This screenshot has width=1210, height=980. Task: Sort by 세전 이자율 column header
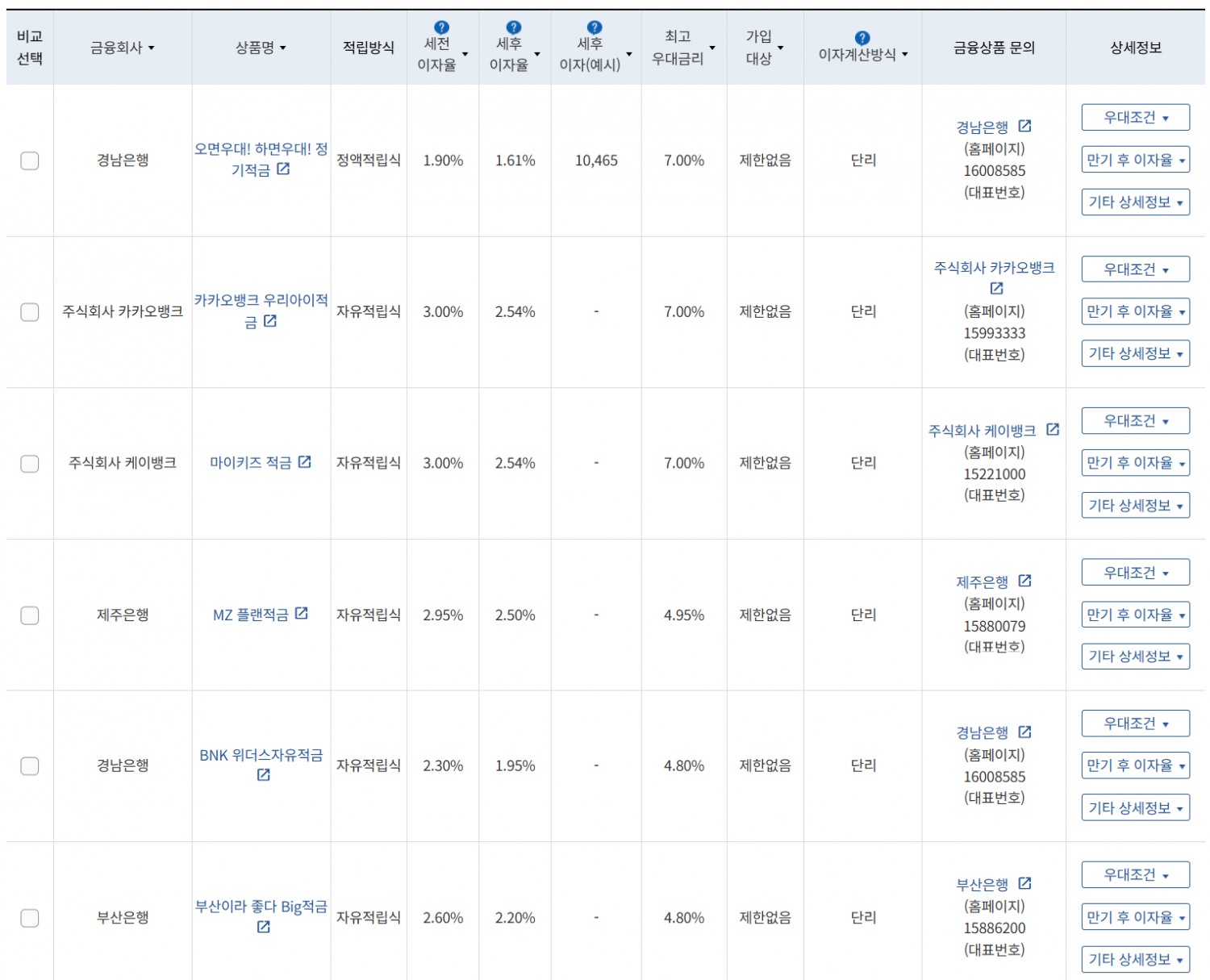(442, 54)
